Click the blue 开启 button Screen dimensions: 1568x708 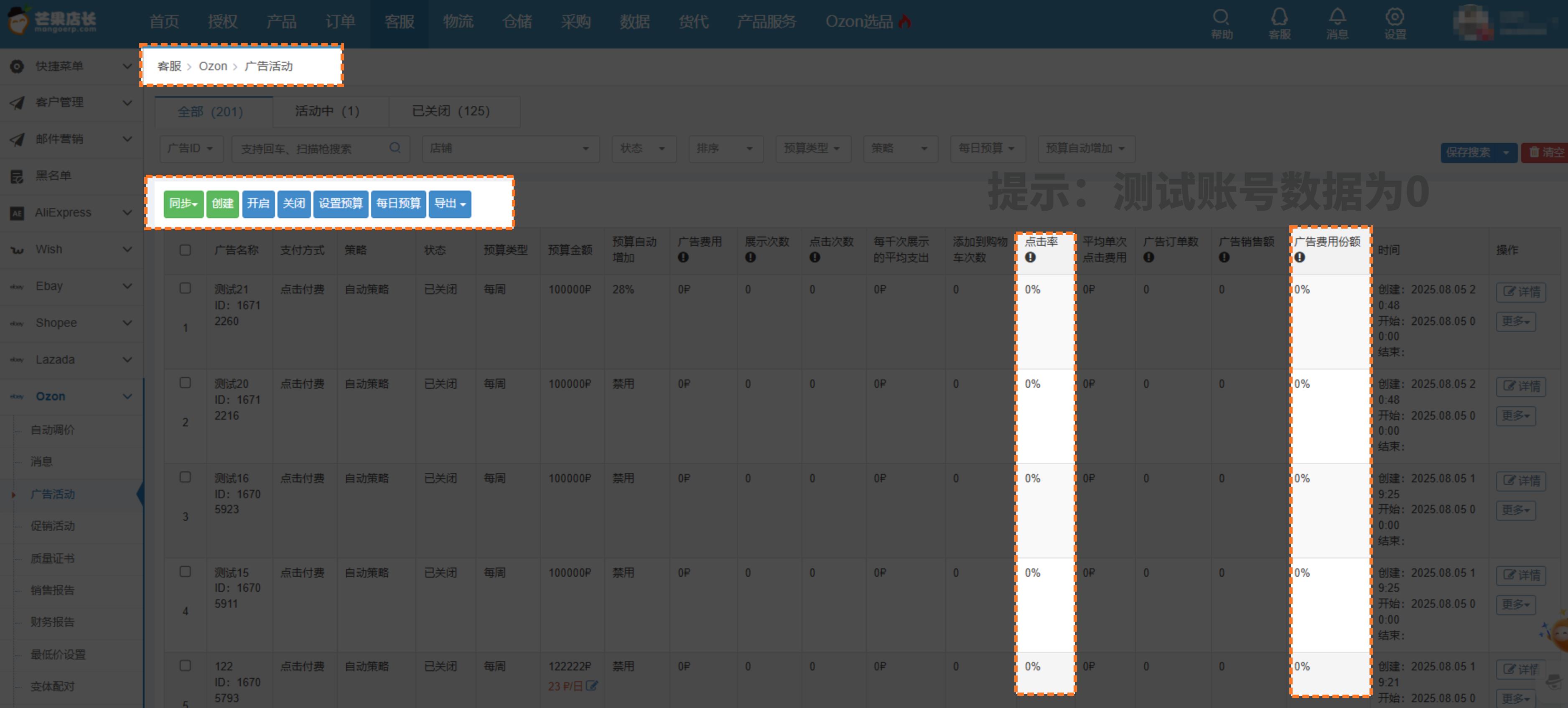258,203
